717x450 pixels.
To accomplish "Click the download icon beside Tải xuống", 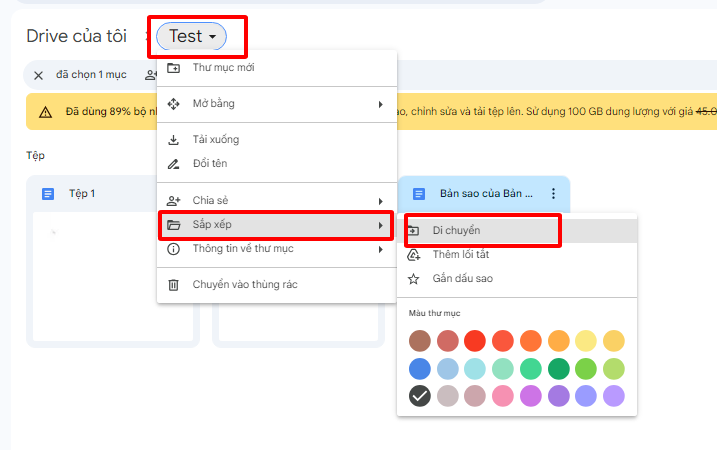I will (x=173, y=140).
